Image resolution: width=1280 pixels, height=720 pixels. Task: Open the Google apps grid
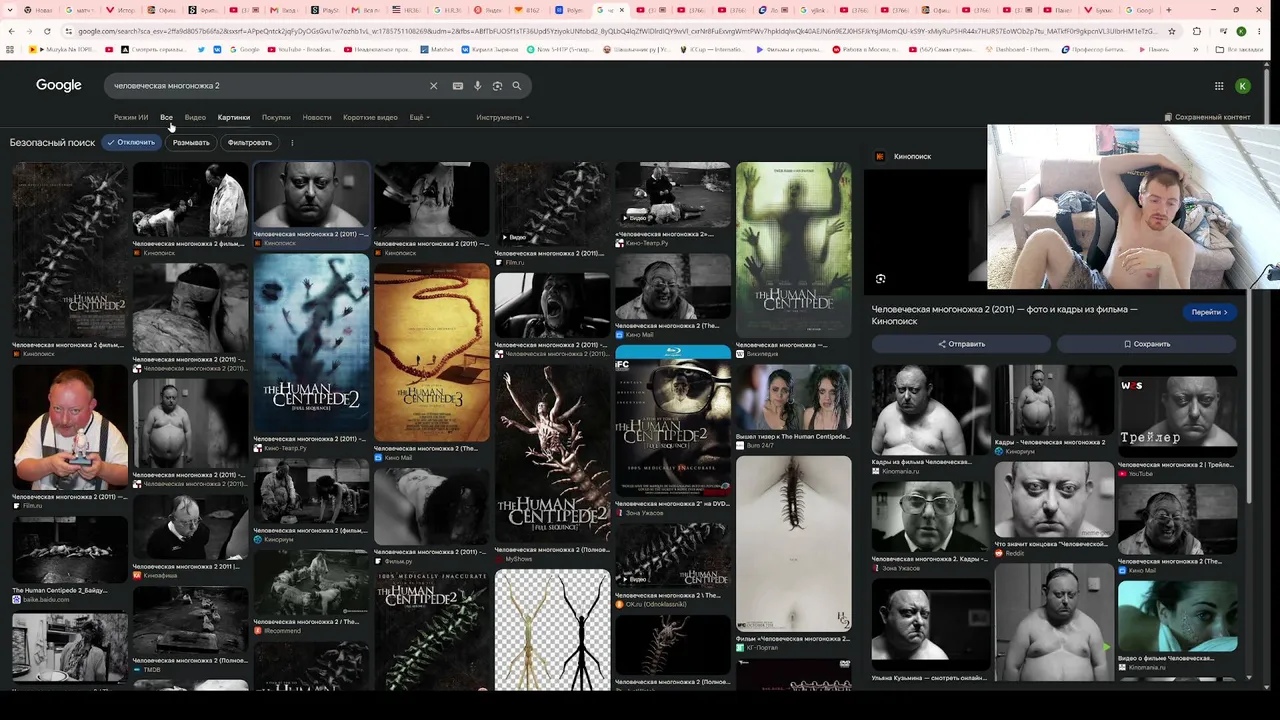(x=1219, y=86)
